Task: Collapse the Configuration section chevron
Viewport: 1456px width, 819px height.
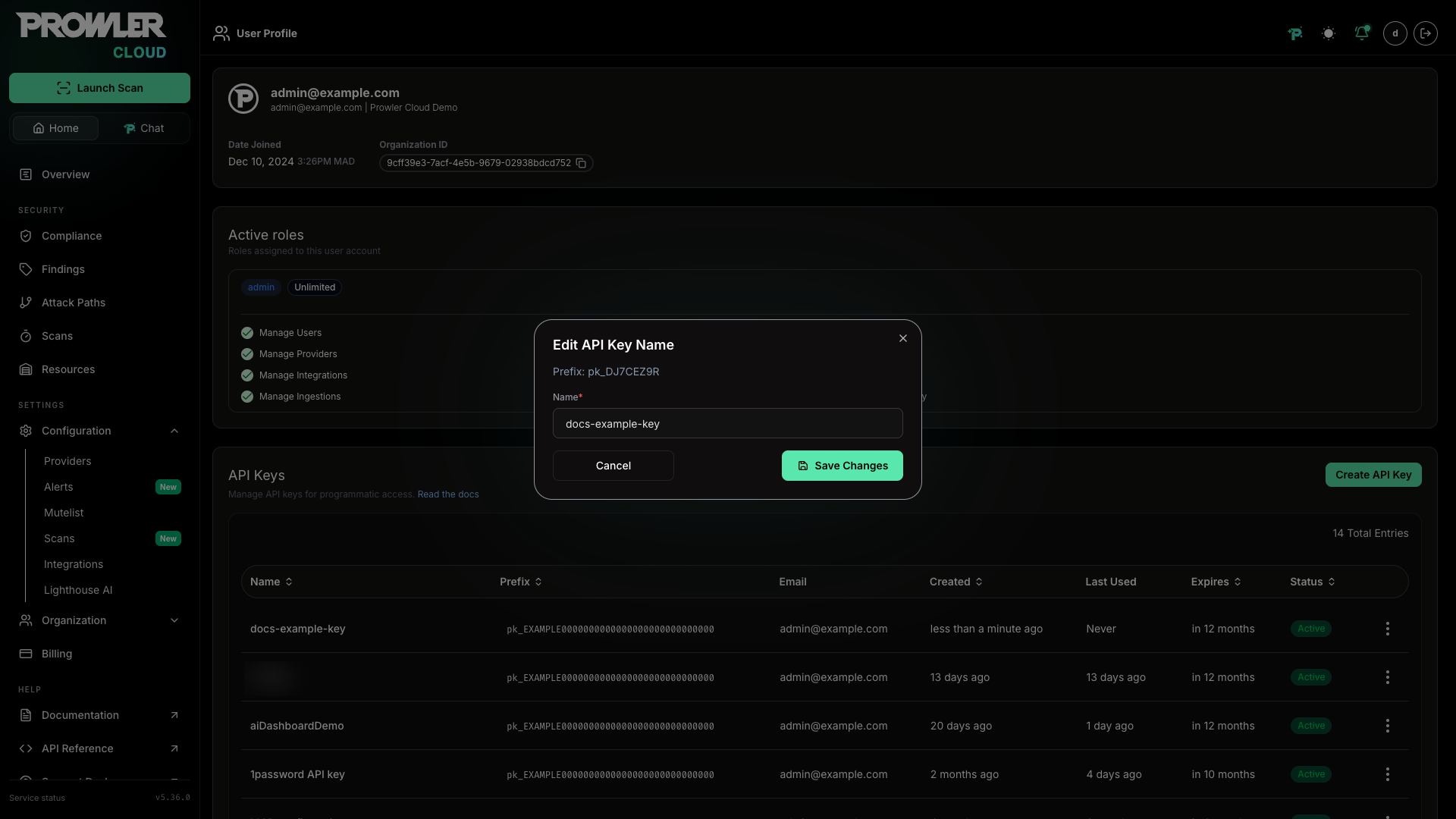Action: (174, 431)
